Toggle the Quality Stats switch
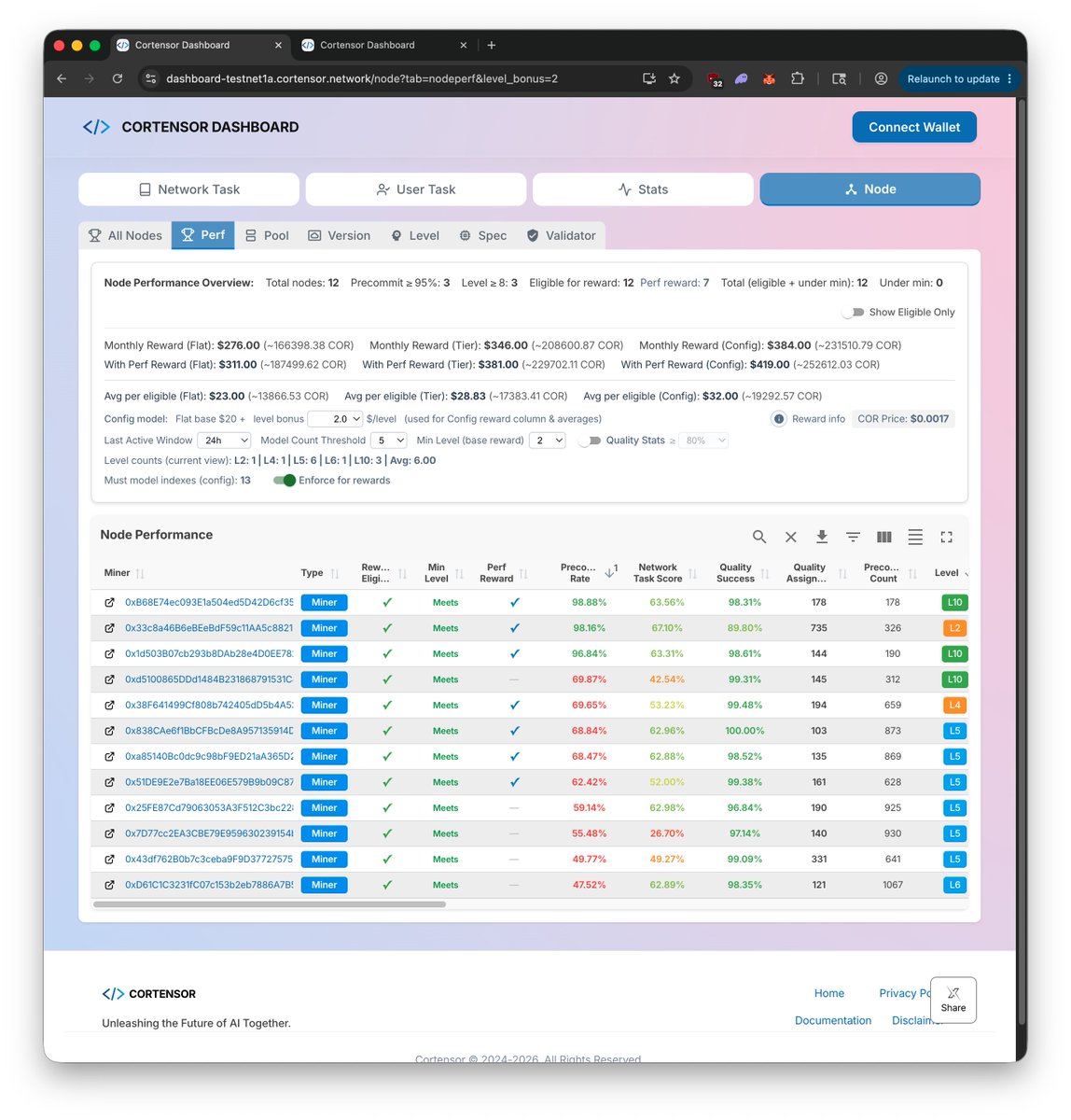This screenshot has width=1071, height=1120. 590,441
